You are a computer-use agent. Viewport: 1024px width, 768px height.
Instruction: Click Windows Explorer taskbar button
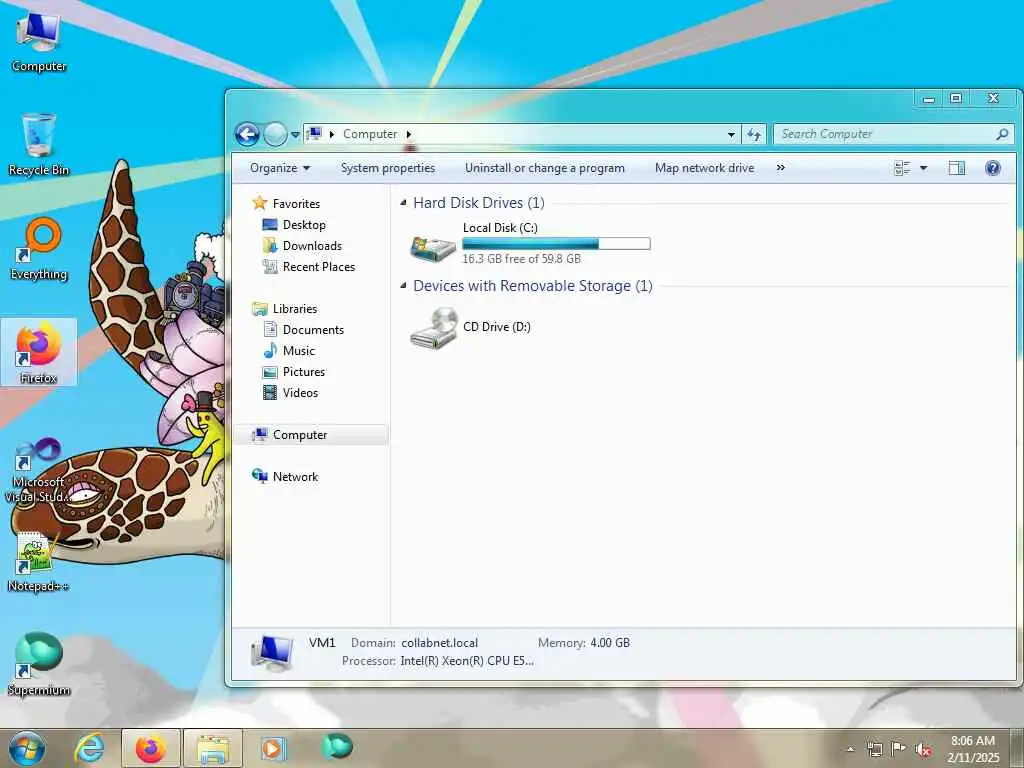[x=213, y=748]
